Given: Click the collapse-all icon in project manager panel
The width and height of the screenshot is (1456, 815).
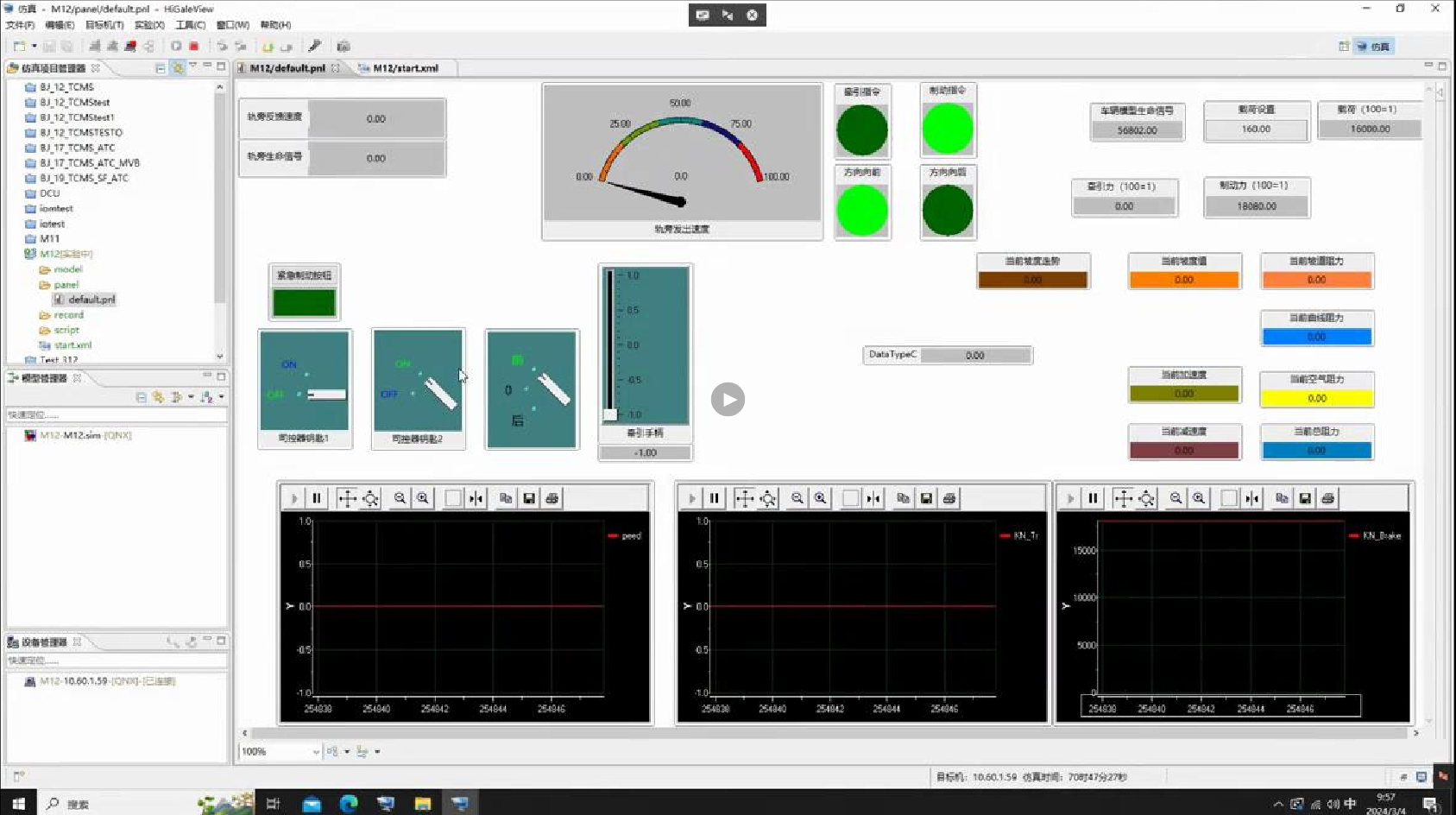Looking at the screenshot, I should pyautogui.click(x=161, y=67).
